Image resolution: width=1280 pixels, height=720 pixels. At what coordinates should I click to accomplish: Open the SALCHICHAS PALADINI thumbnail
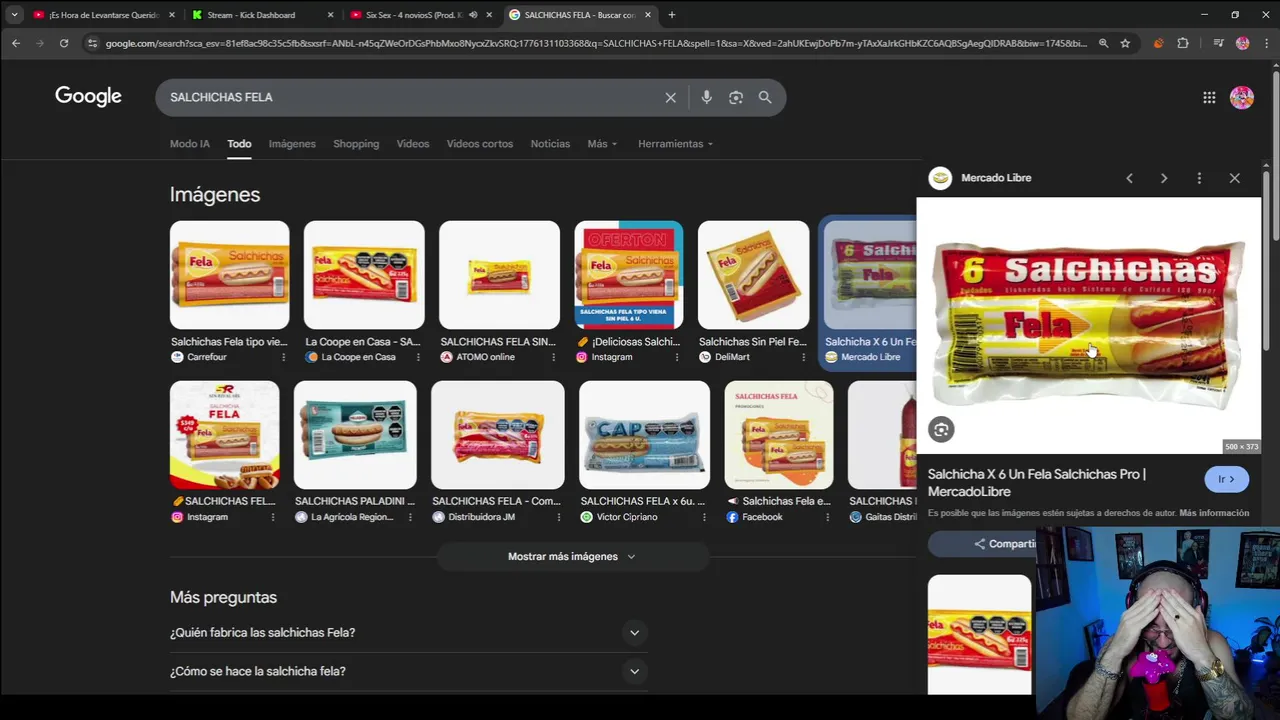[x=355, y=435]
